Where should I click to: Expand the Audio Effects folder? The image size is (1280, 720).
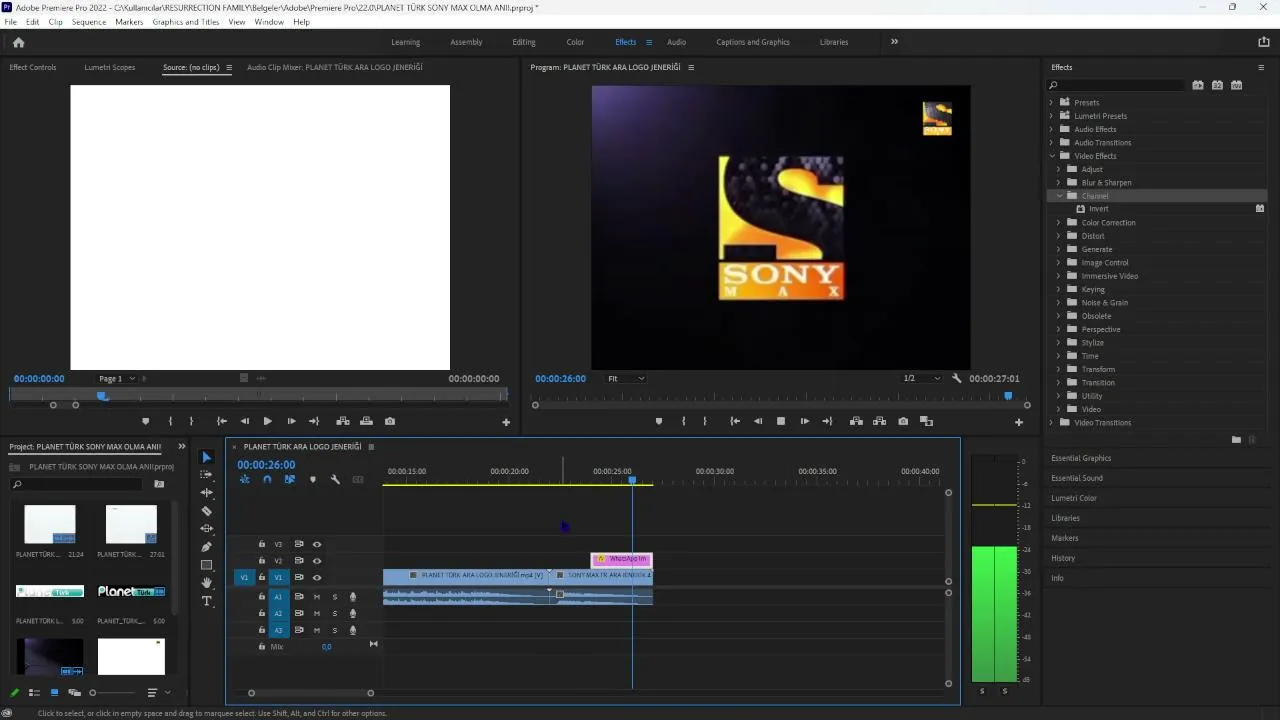click(1051, 129)
